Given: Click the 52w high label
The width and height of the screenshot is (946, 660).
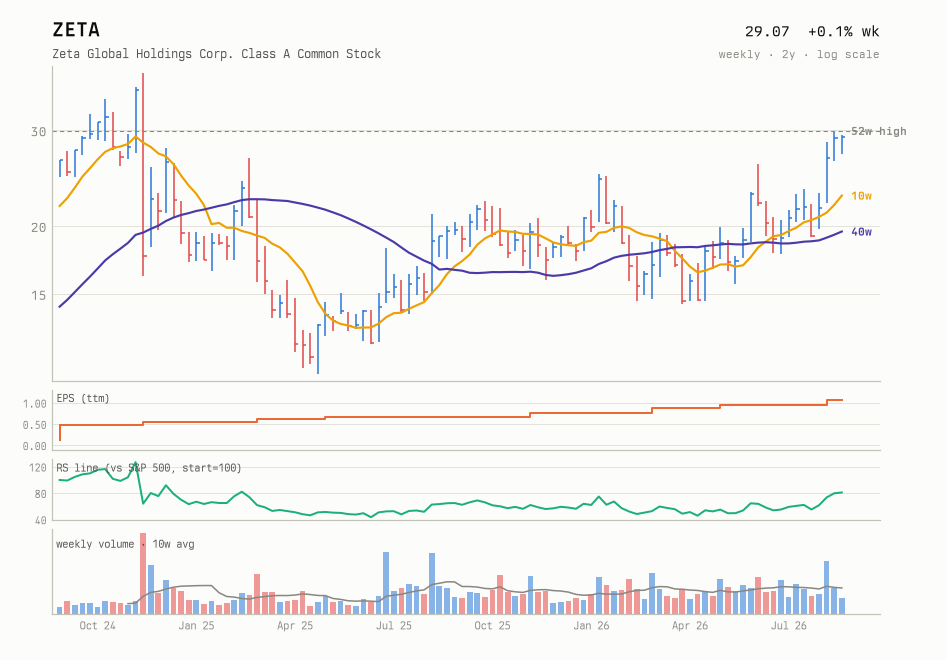Looking at the screenshot, I should click(878, 131).
